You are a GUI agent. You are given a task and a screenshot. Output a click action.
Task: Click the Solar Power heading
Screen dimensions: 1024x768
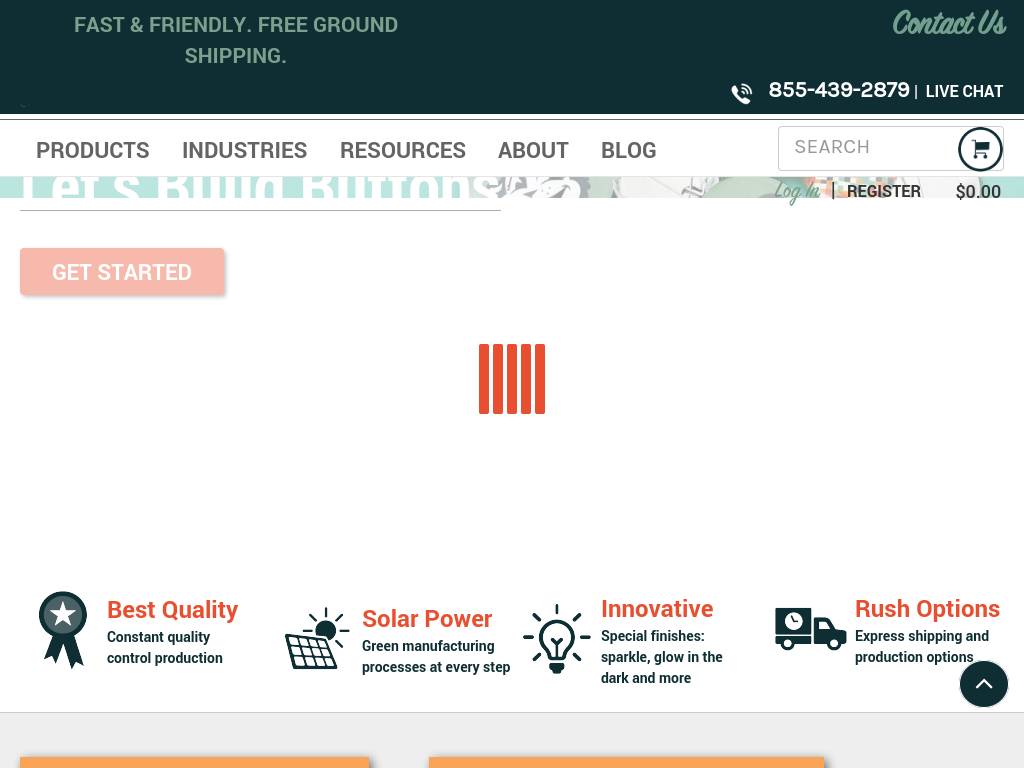[426, 618]
